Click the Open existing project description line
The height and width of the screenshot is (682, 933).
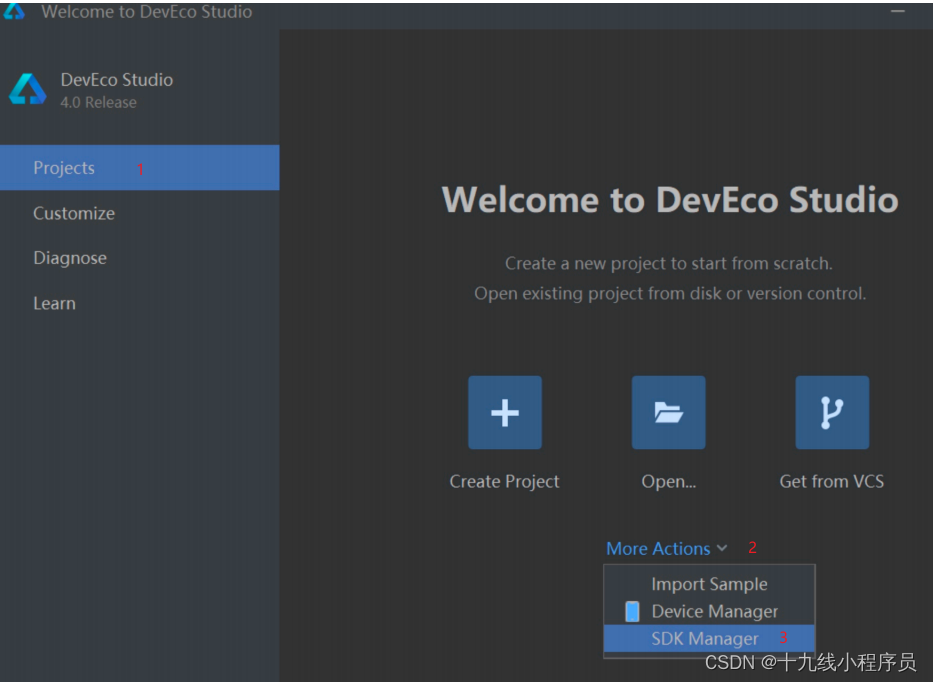pos(670,293)
